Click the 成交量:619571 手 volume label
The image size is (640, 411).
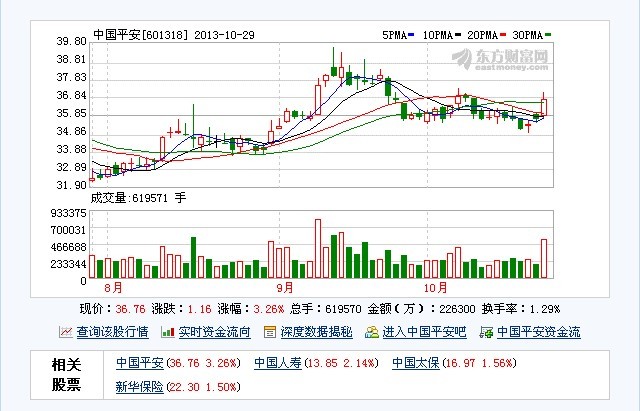tap(138, 198)
